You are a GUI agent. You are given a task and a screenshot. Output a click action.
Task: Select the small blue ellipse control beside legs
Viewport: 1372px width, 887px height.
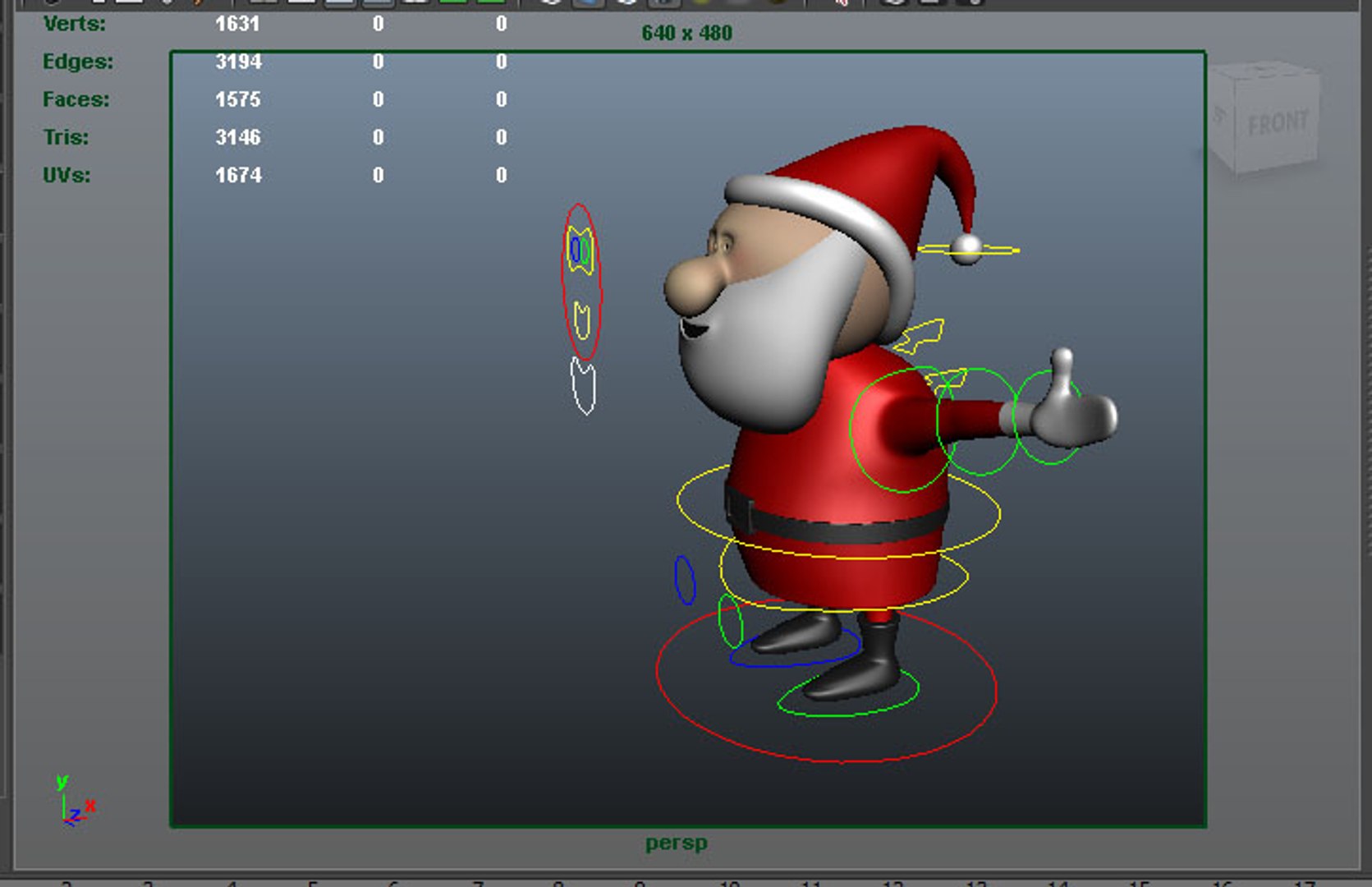point(685,580)
